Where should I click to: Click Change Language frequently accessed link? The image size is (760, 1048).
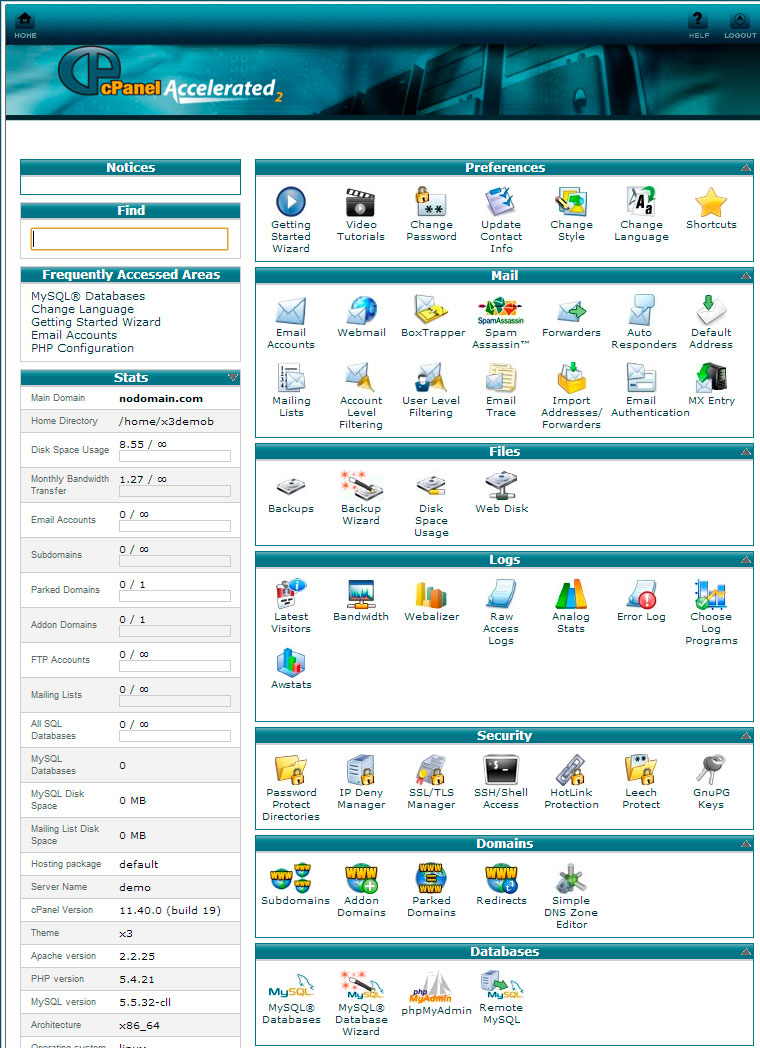click(82, 309)
